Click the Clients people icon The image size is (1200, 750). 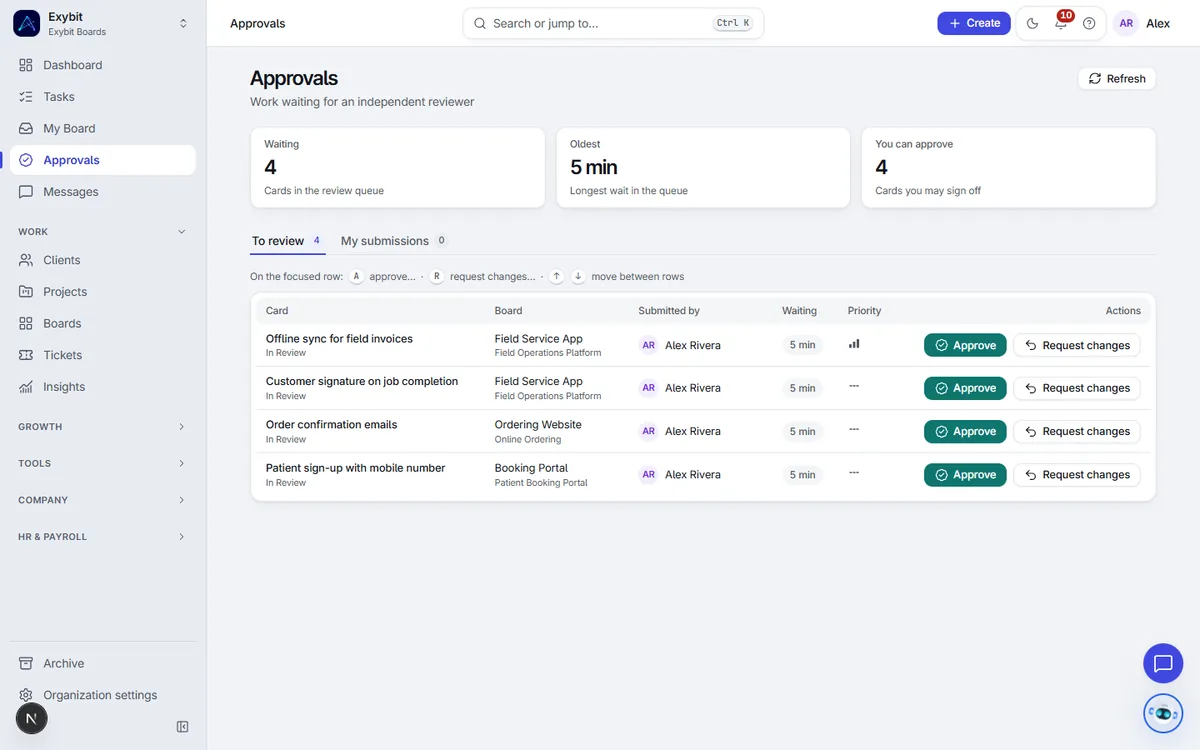[x=26, y=260]
